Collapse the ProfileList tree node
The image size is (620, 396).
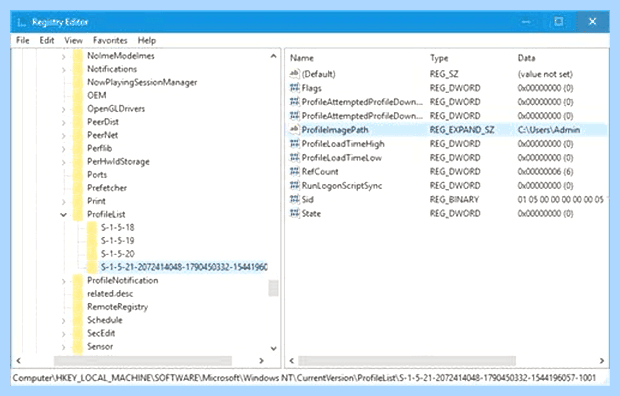[x=63, y=215]
